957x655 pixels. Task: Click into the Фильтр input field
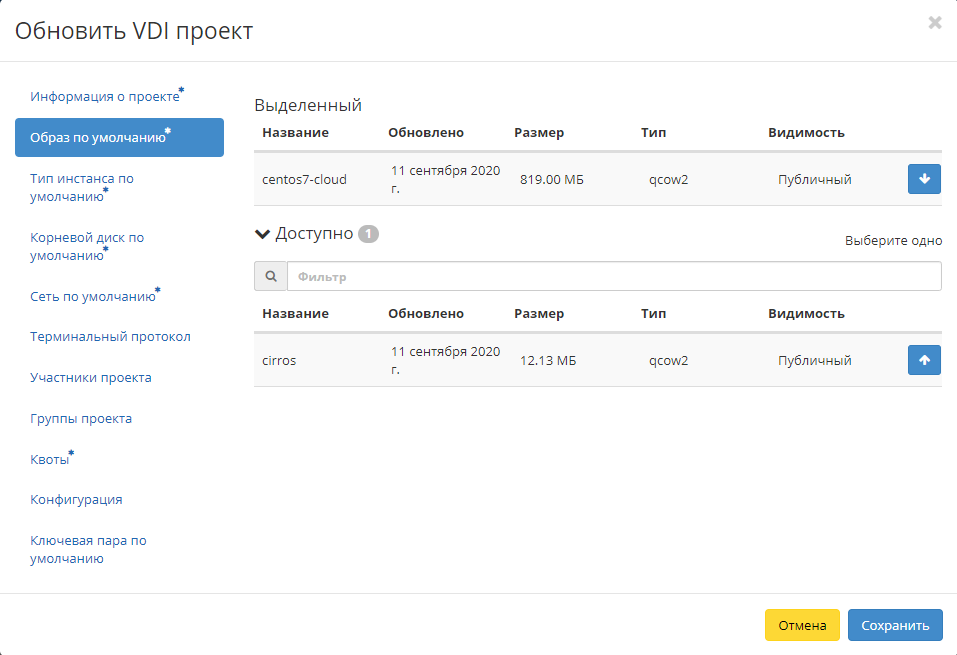point(613,276)
